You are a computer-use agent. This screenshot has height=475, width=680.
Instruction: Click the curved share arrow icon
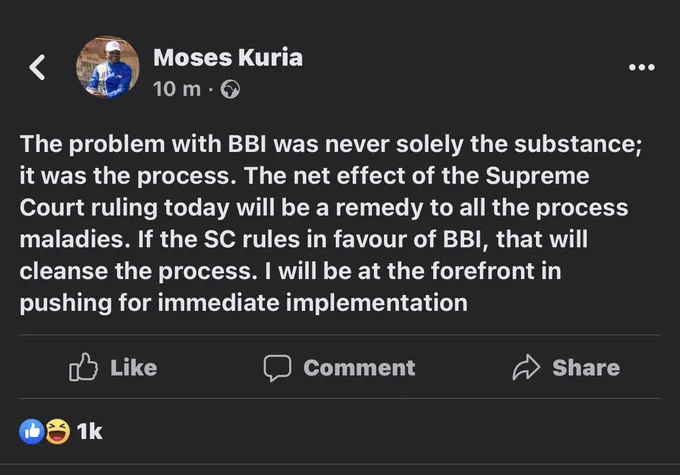click(x=526, y=367)
